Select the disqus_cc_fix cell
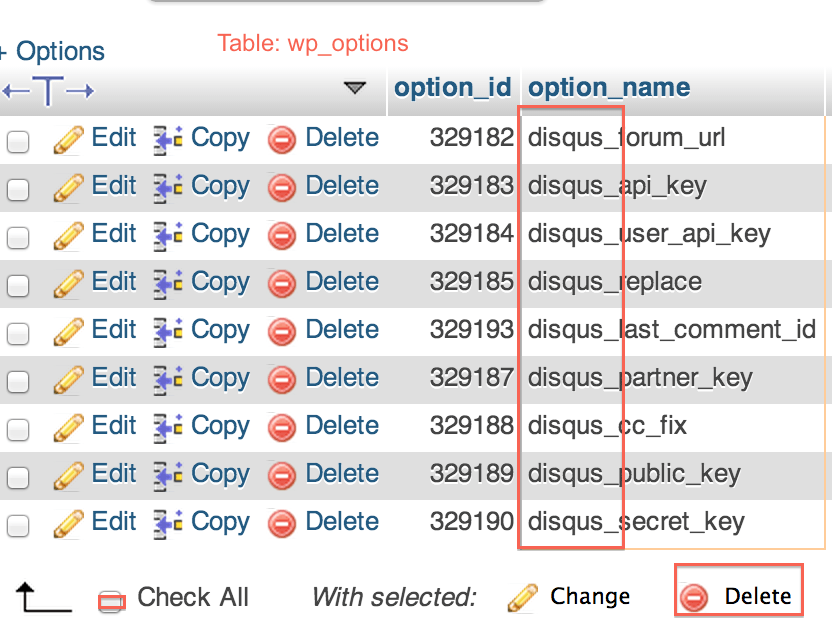 coord(672,428)
